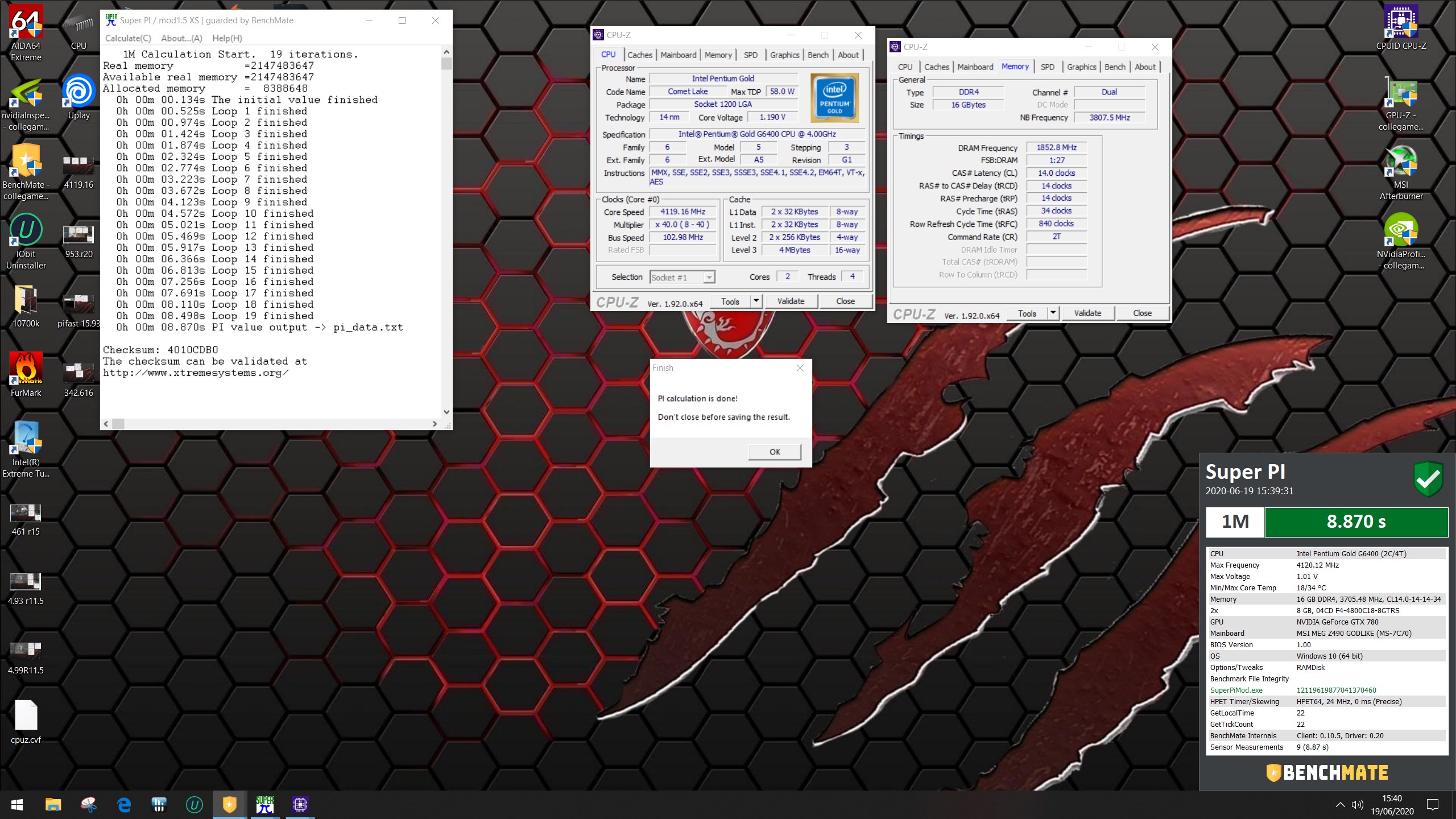
Task: Expand Tools dropdown arrow in second CPU-Z
Action: 1053,313
